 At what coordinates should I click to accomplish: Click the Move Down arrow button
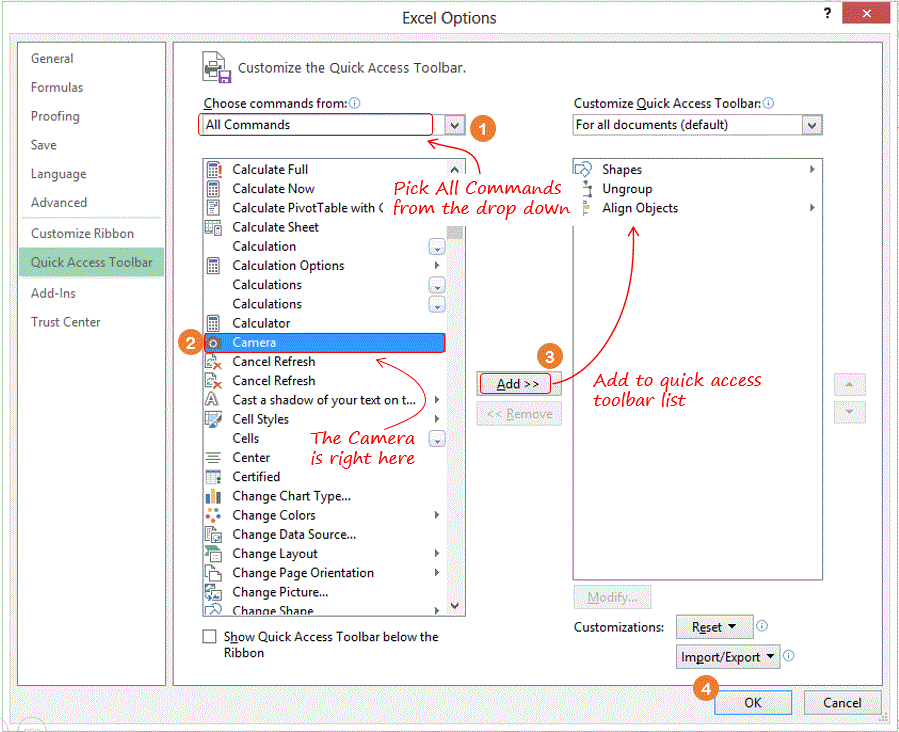tap(849, 412)
